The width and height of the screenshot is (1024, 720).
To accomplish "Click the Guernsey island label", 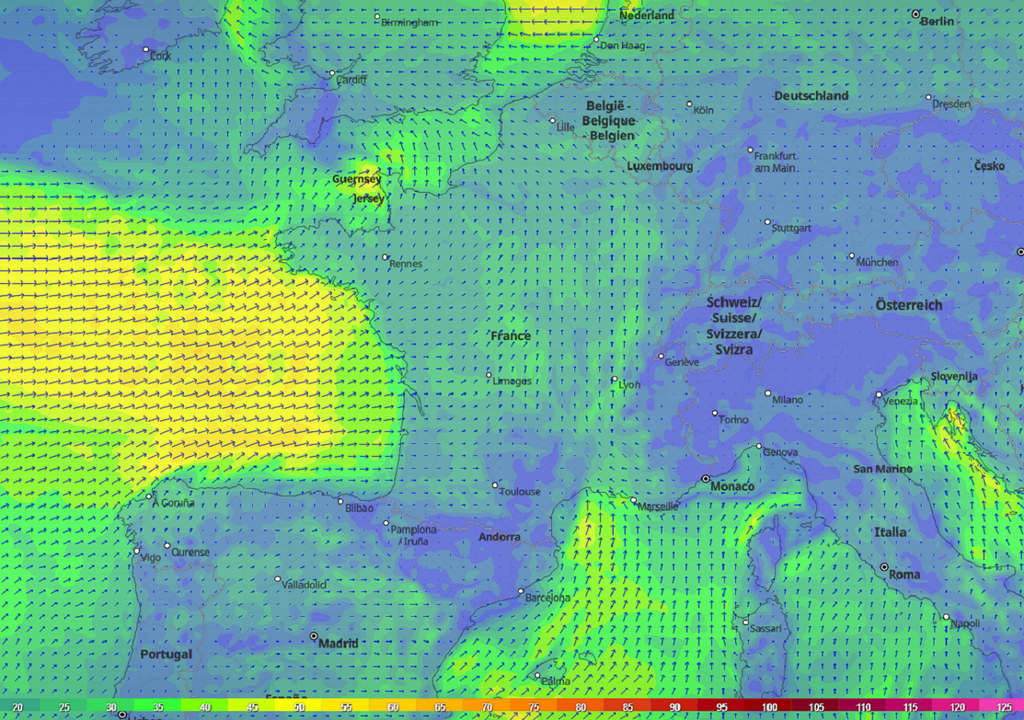I will click(x=356, y=180).
